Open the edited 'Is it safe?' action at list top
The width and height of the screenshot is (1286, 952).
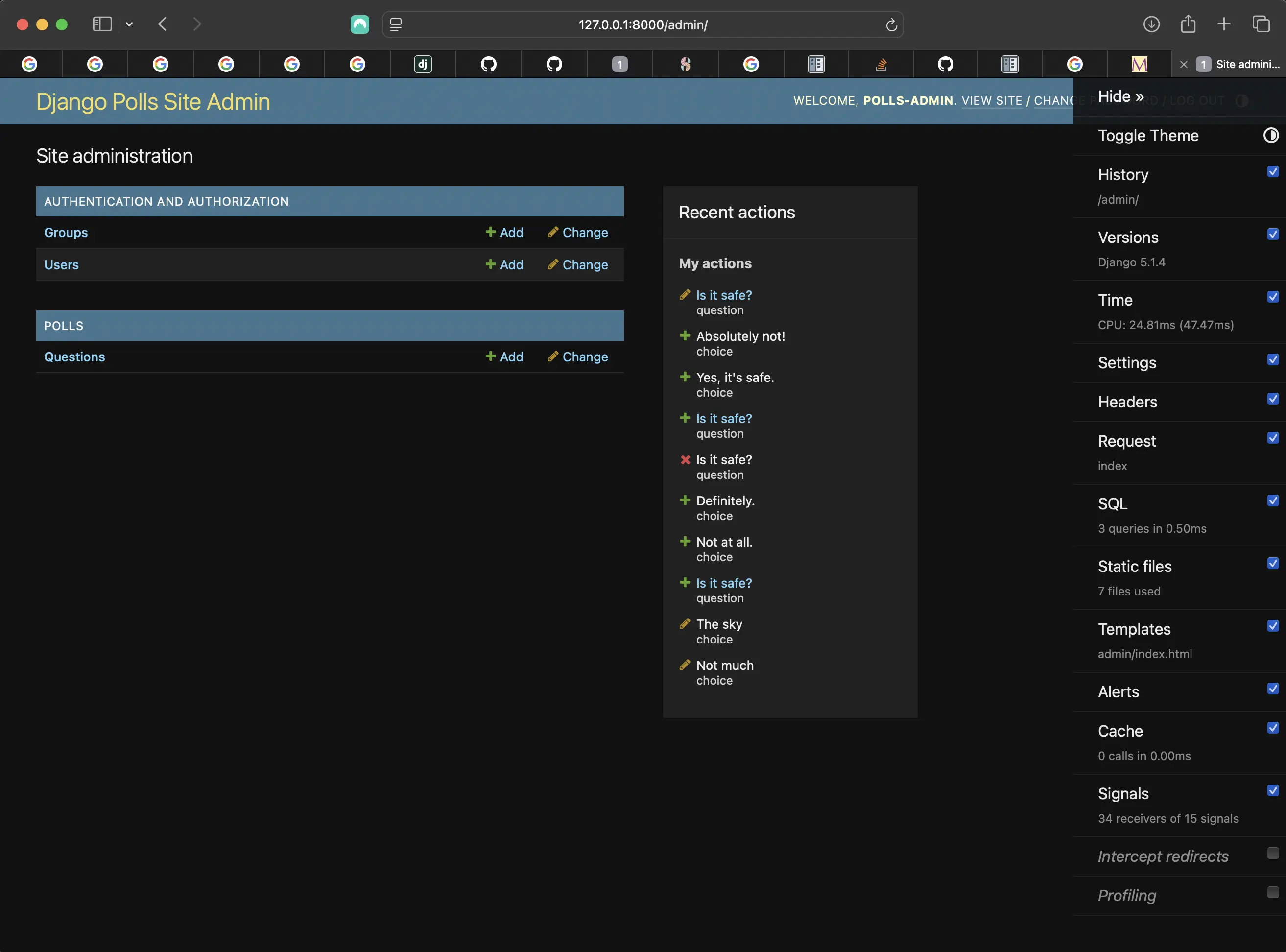click(724, 295)
